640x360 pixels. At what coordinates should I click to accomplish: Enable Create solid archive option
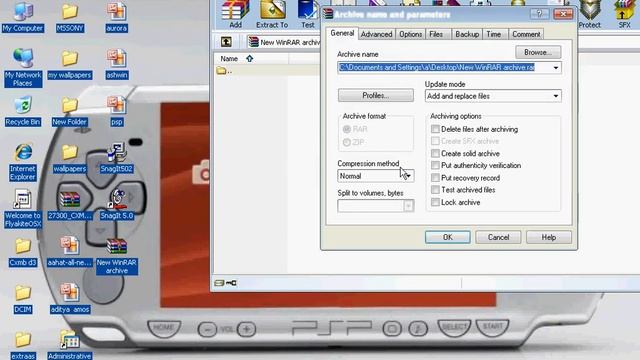coord(435,153)
